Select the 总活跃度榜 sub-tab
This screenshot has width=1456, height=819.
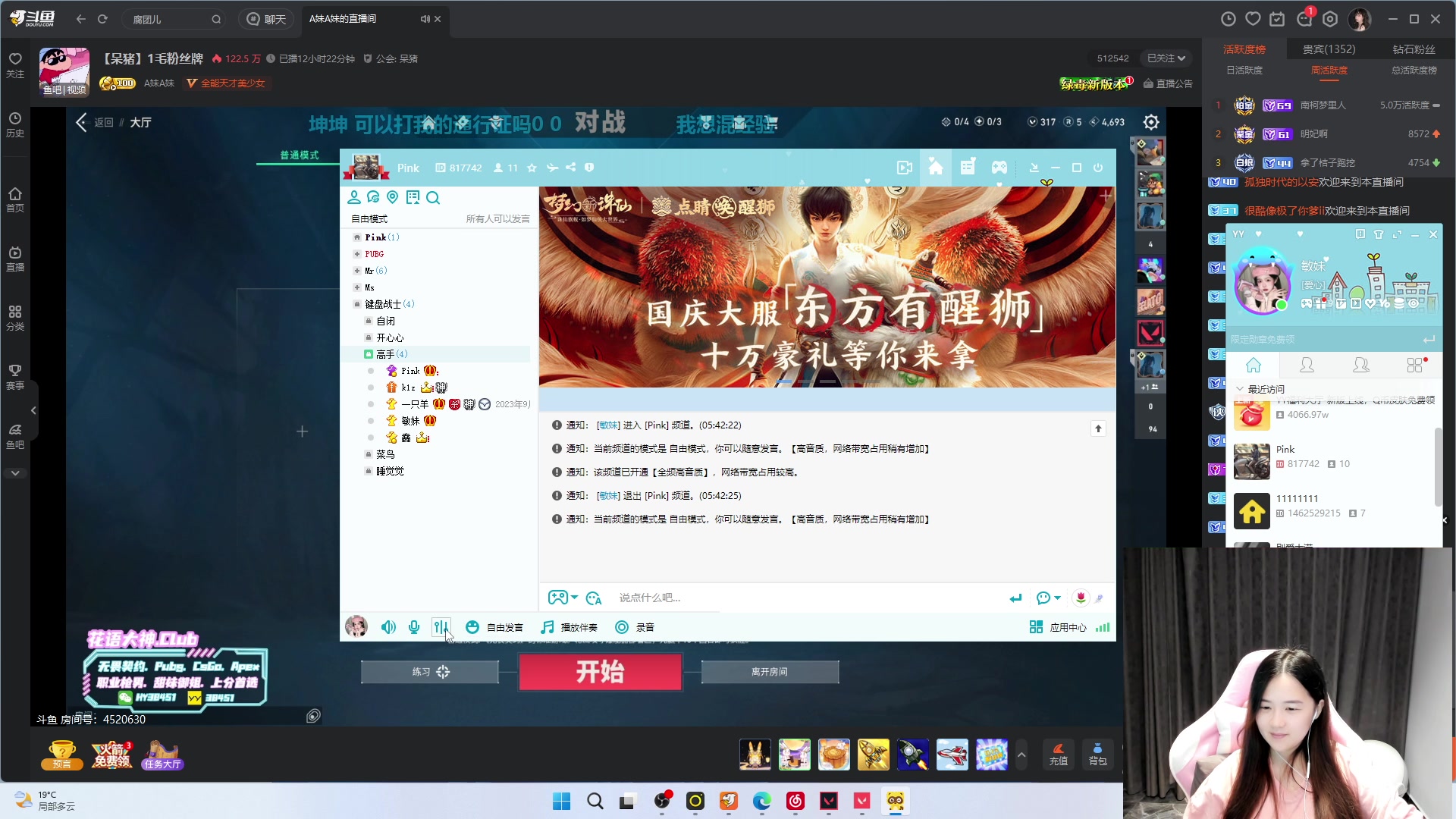pos(1414,70)
